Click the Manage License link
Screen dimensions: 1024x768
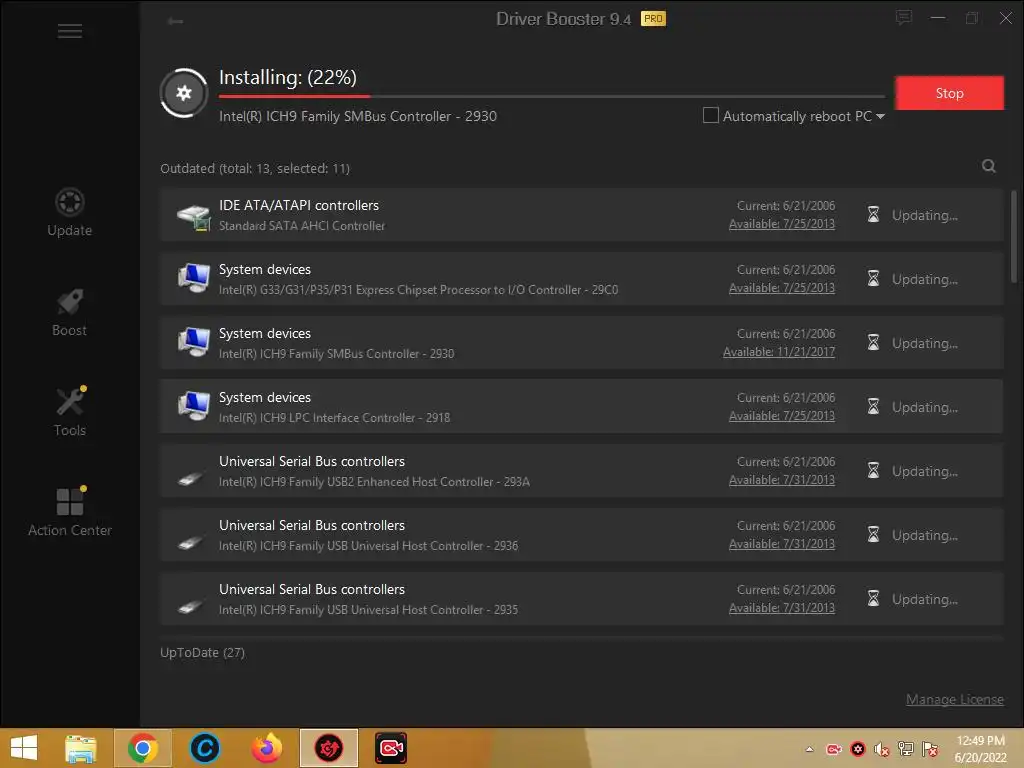(x=954, y=699)
